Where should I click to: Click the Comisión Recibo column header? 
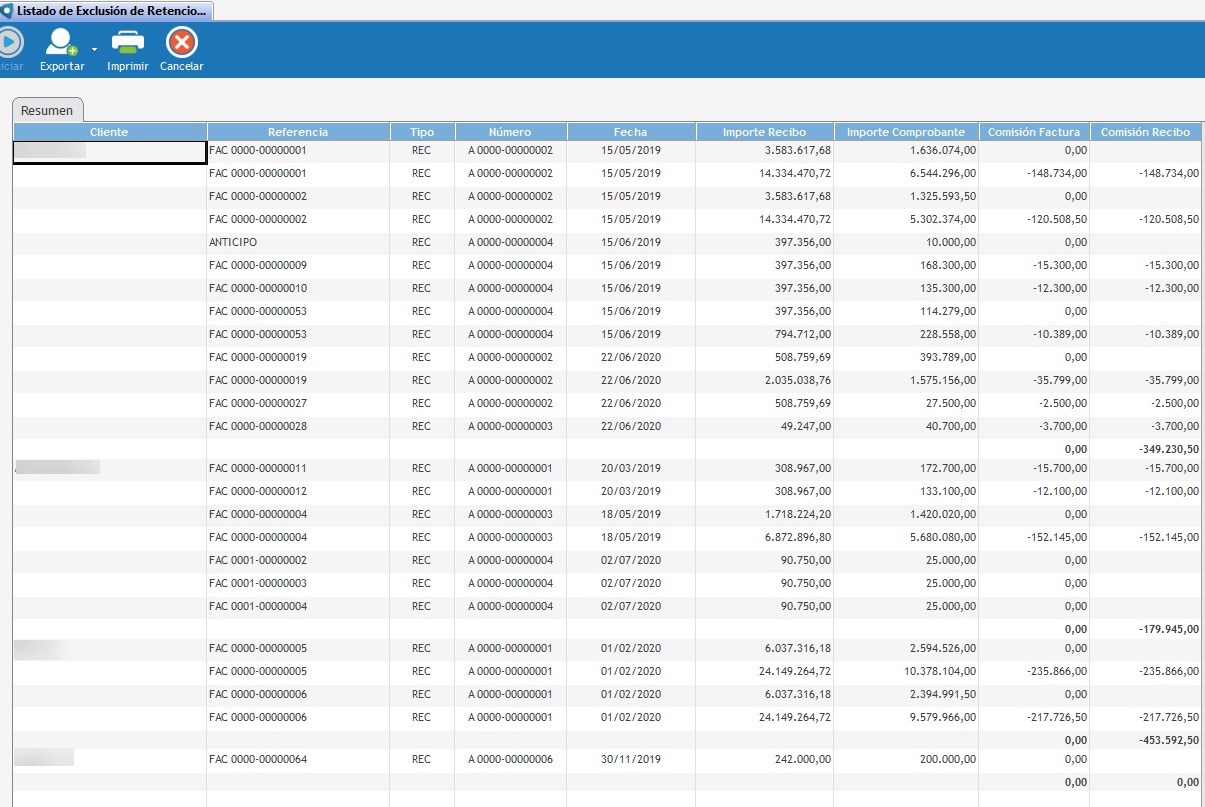click(1145, 132)
